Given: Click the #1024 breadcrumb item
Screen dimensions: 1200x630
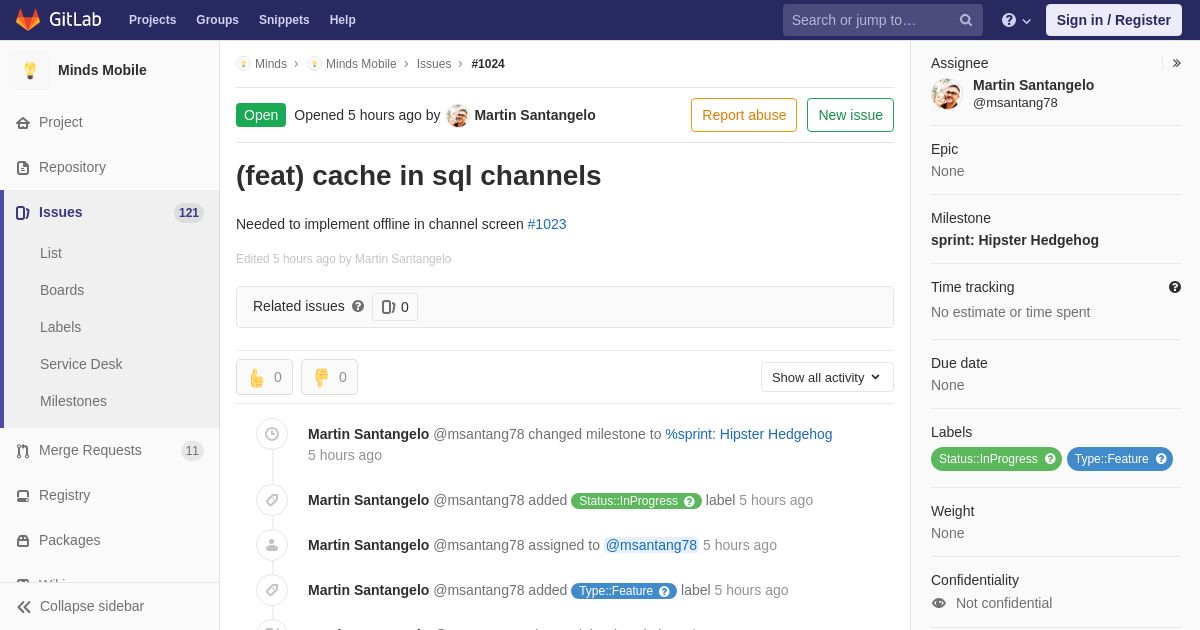Looking at the screenshot, I should click(x=488, y=64).
